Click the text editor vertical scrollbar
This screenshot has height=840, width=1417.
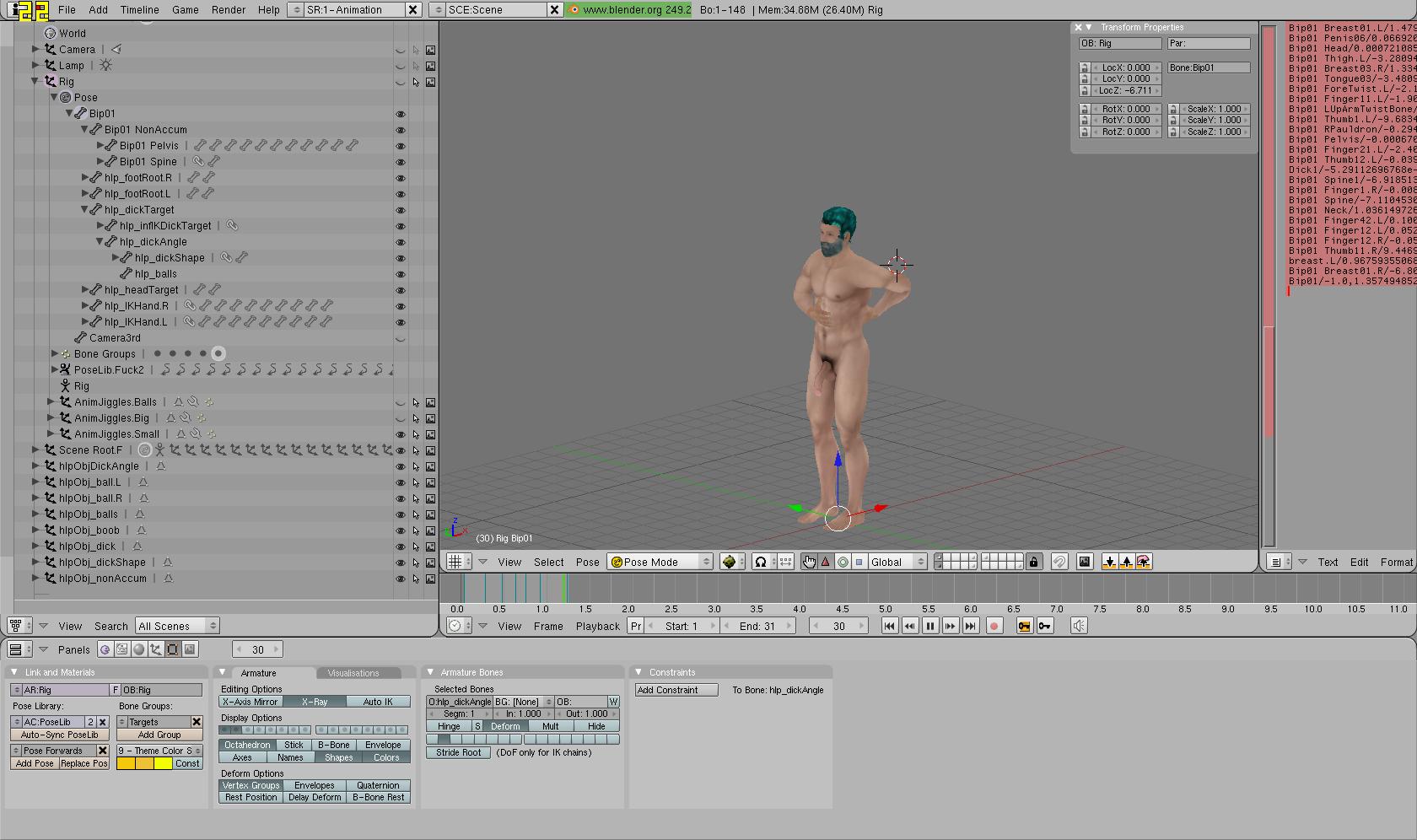click(1269, 287)
